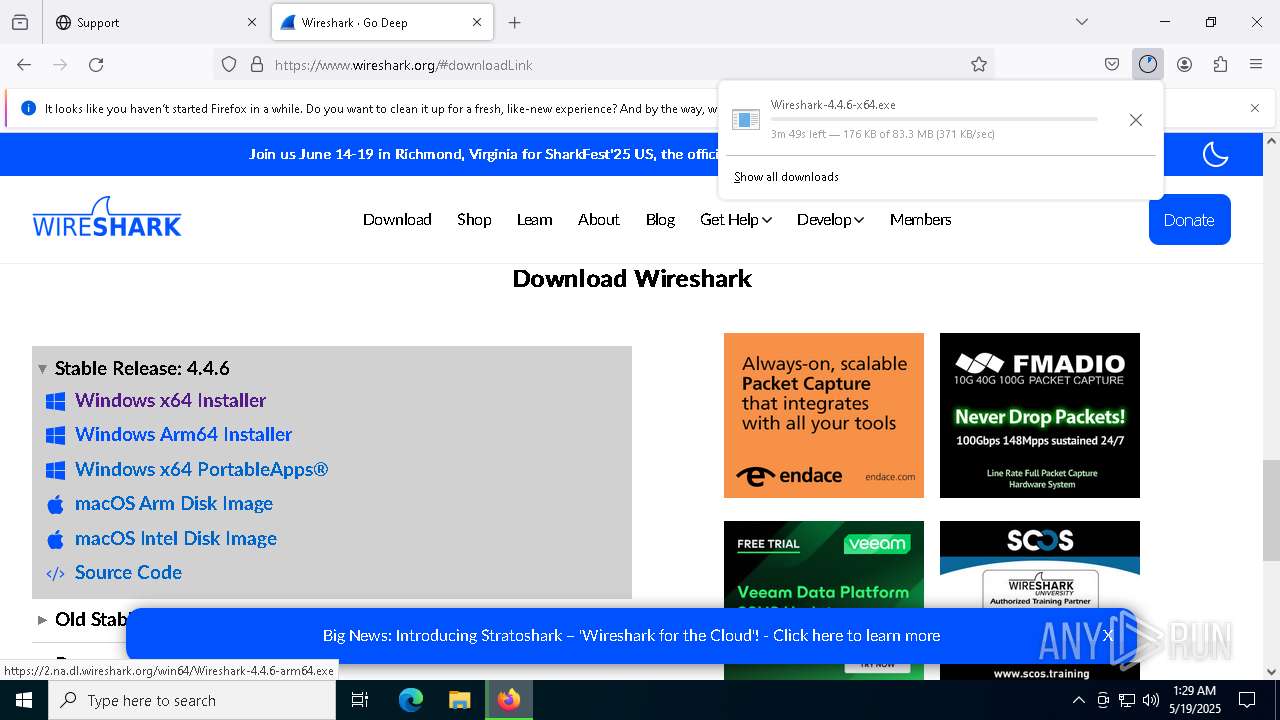Download the Windows Arm64 Installer

183,434
